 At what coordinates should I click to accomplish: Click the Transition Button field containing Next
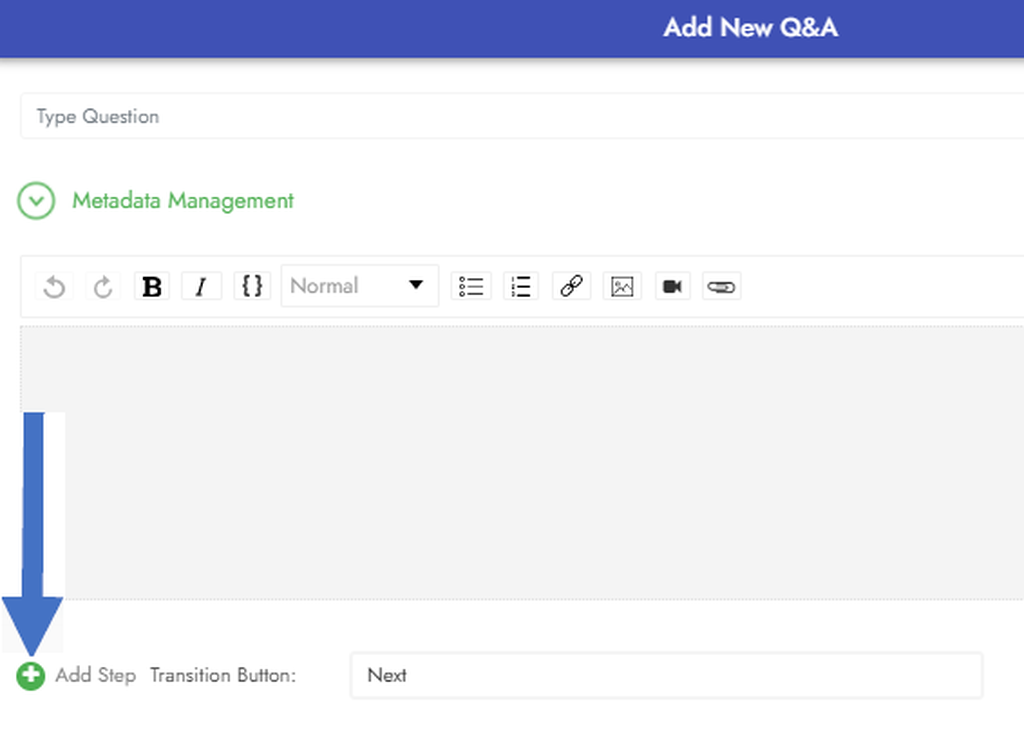pos(666,675)
